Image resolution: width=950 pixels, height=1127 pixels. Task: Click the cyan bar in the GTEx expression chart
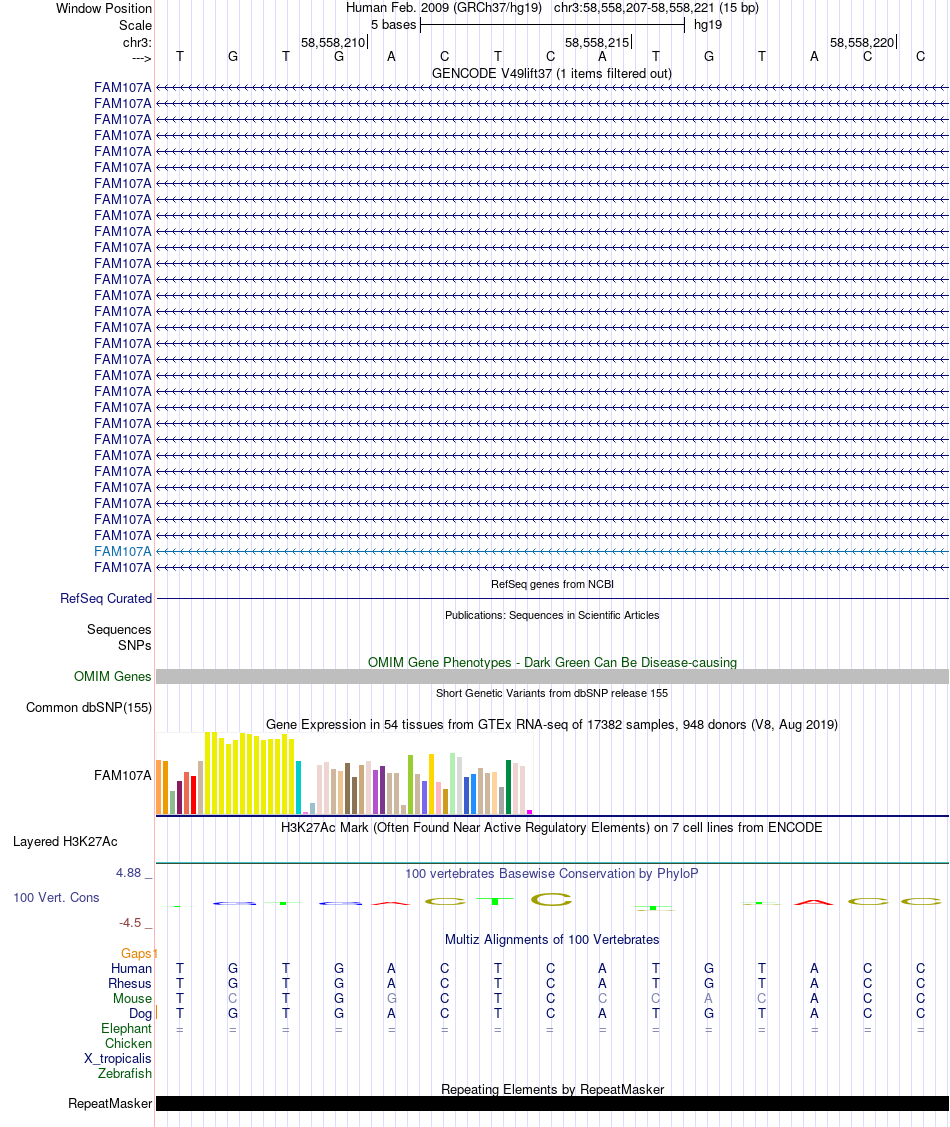(298, 788)
